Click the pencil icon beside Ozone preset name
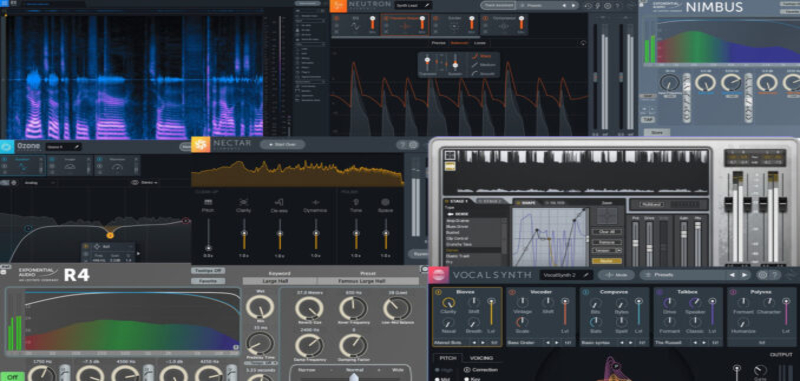 [77, 147]
